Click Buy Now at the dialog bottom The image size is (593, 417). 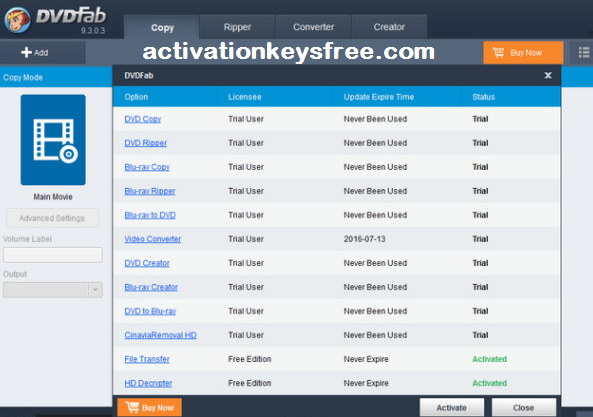[x=149, y=408]
